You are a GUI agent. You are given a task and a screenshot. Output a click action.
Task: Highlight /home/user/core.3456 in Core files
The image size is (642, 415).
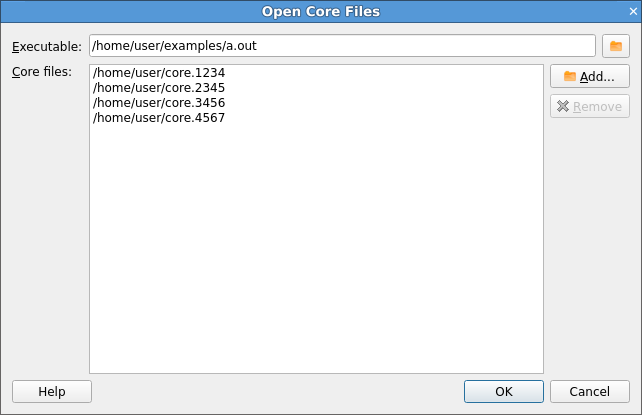159,103
